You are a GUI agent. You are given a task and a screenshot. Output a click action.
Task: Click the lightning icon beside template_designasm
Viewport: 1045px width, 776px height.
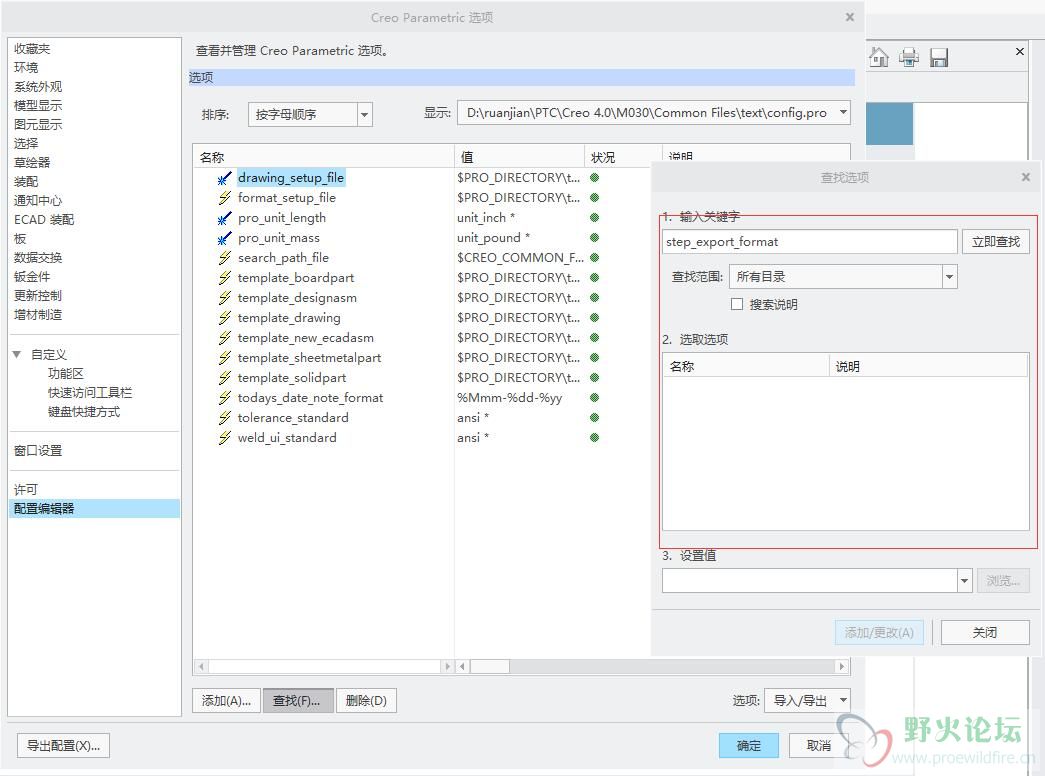pos(225,298)
